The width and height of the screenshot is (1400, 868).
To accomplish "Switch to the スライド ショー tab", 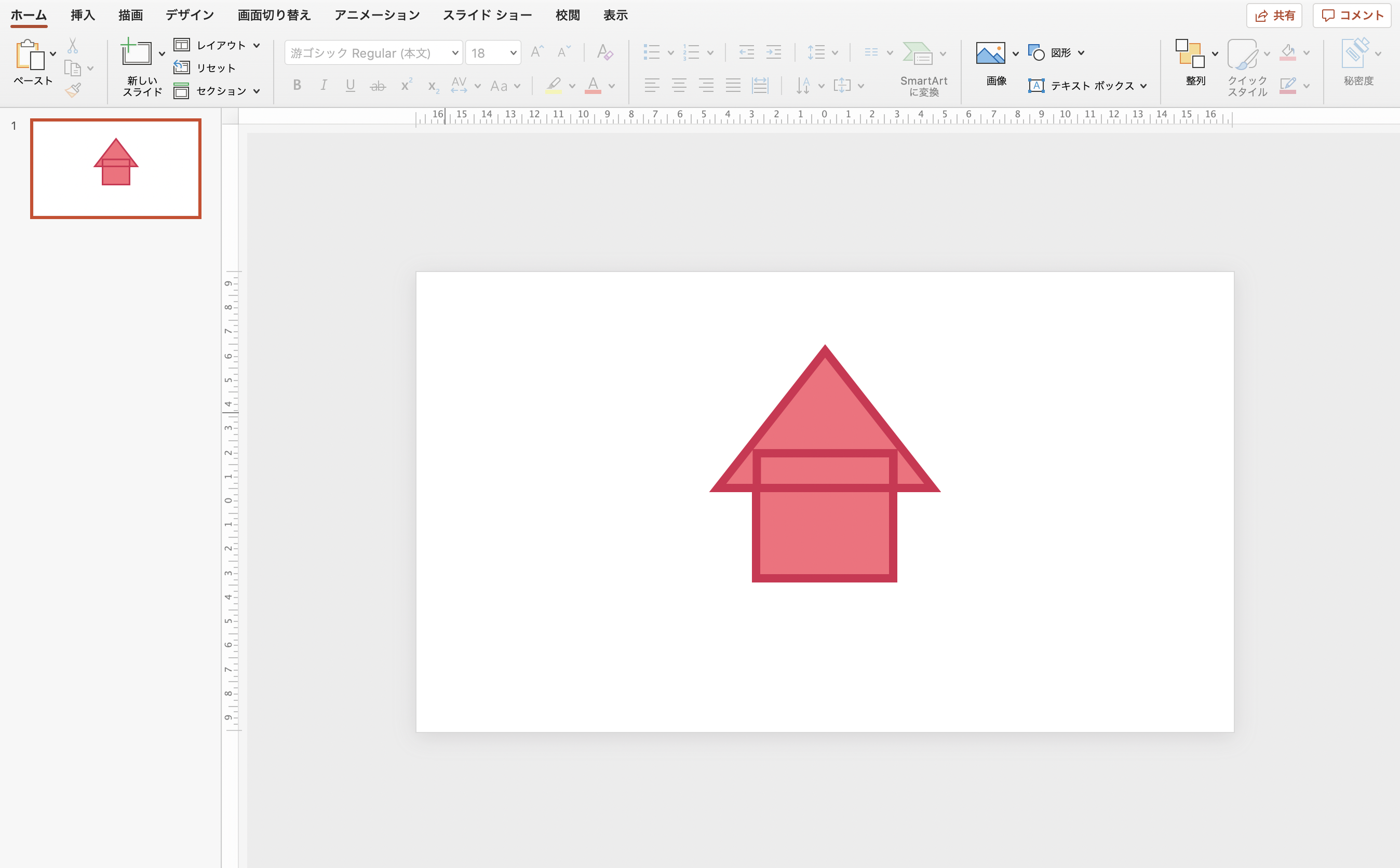I will click(x=487, y=15).
